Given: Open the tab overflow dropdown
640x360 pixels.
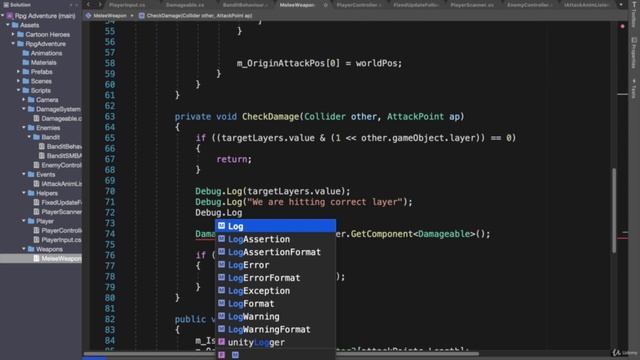Looking at the screenshot, I should tap(621, 4).
